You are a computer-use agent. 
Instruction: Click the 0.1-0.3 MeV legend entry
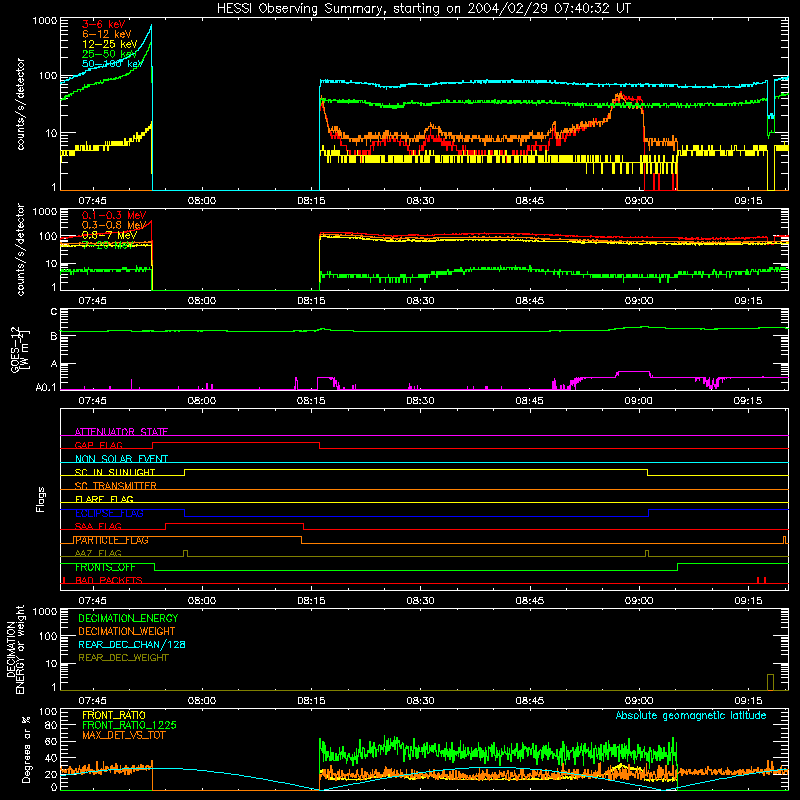[114, 215]
